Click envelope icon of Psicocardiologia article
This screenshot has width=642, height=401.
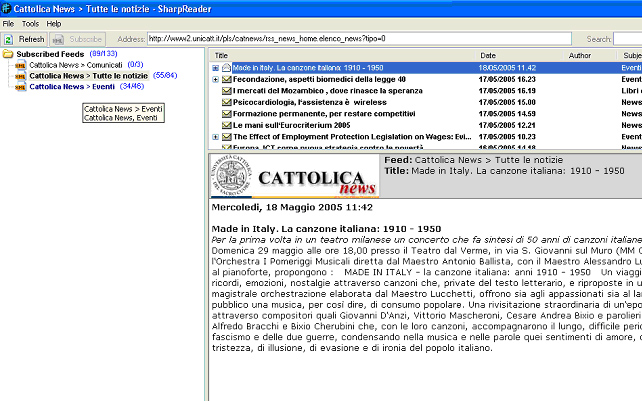226,101
